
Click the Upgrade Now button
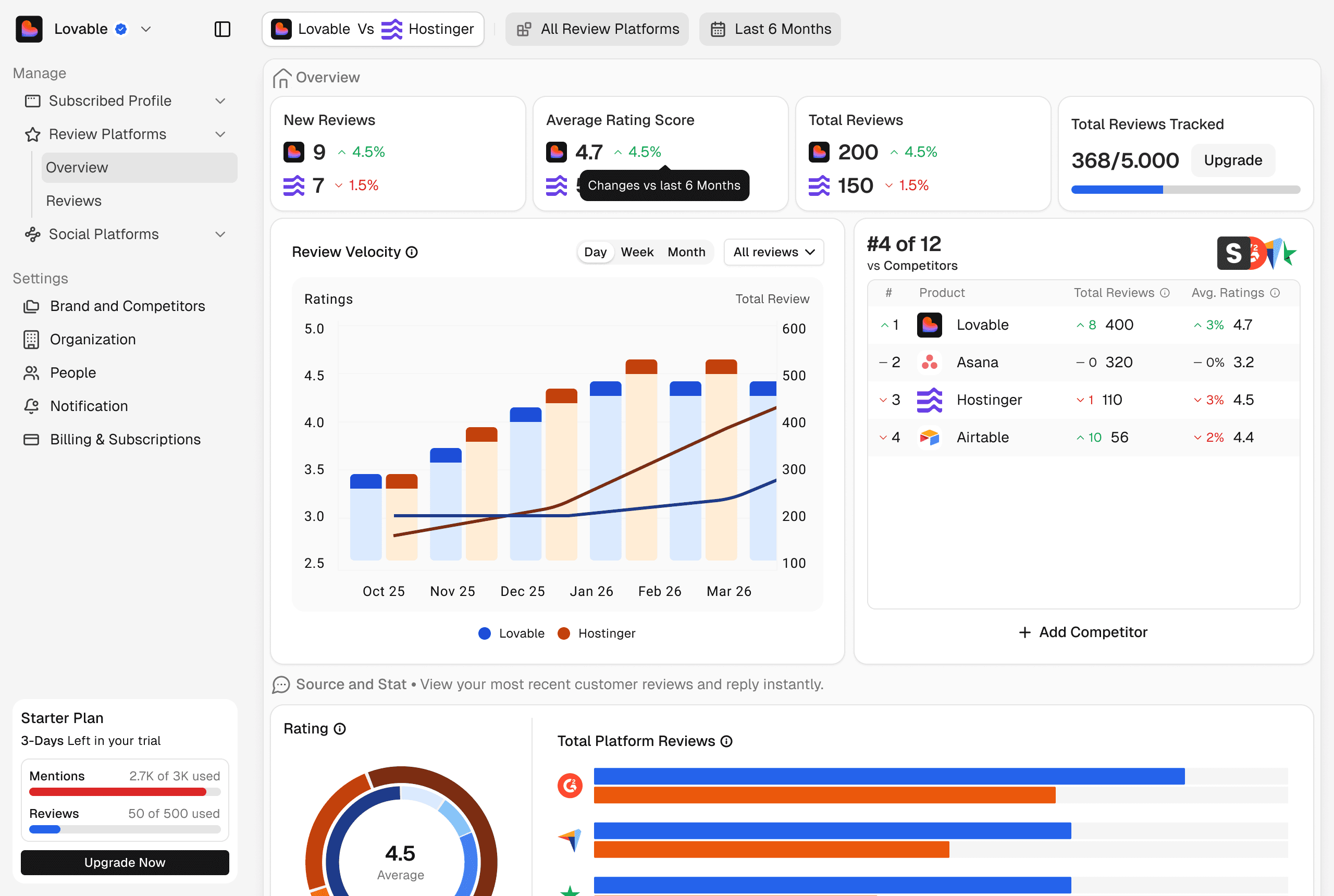125,862
